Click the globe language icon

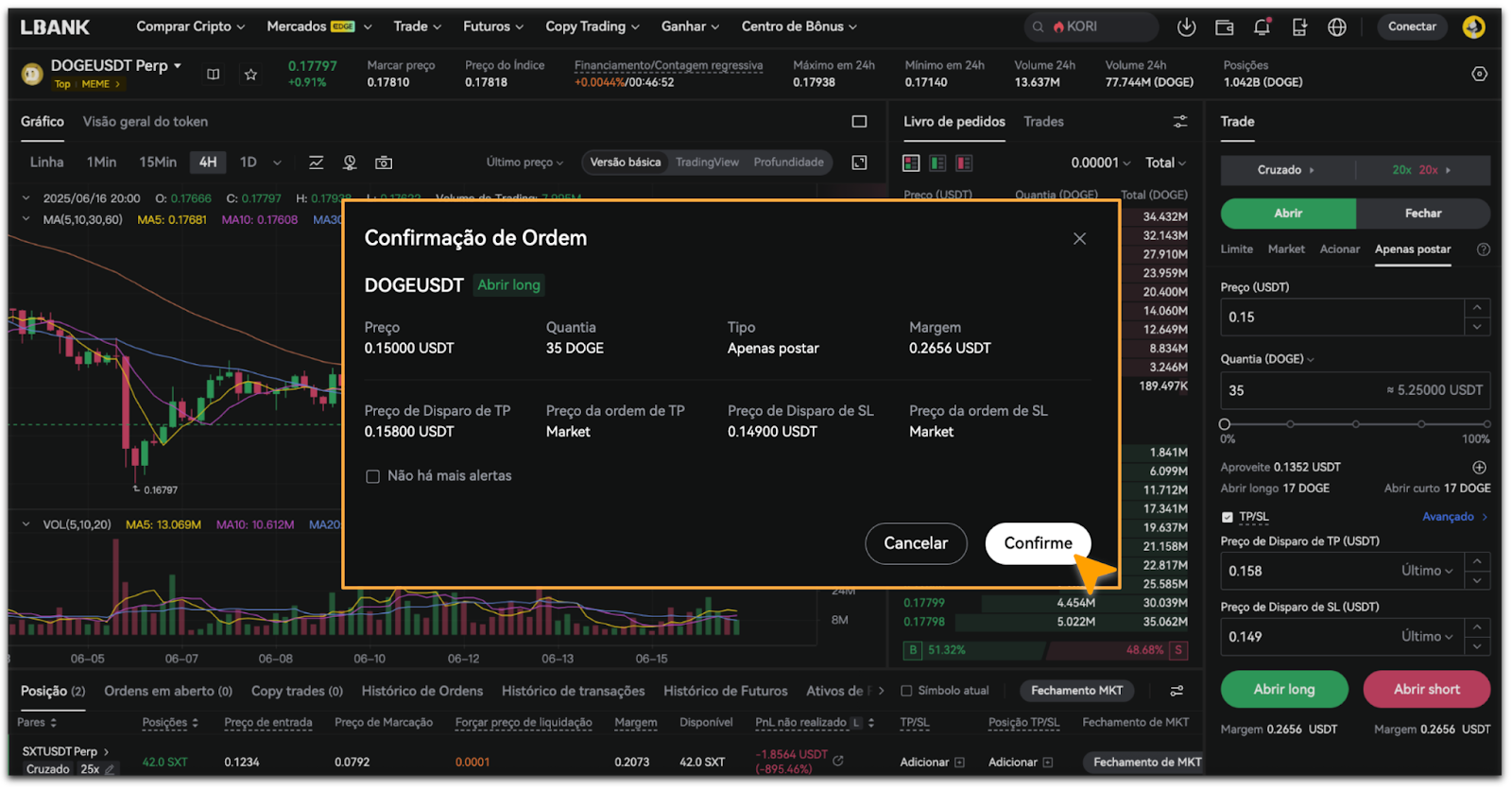click(1336, 27)
